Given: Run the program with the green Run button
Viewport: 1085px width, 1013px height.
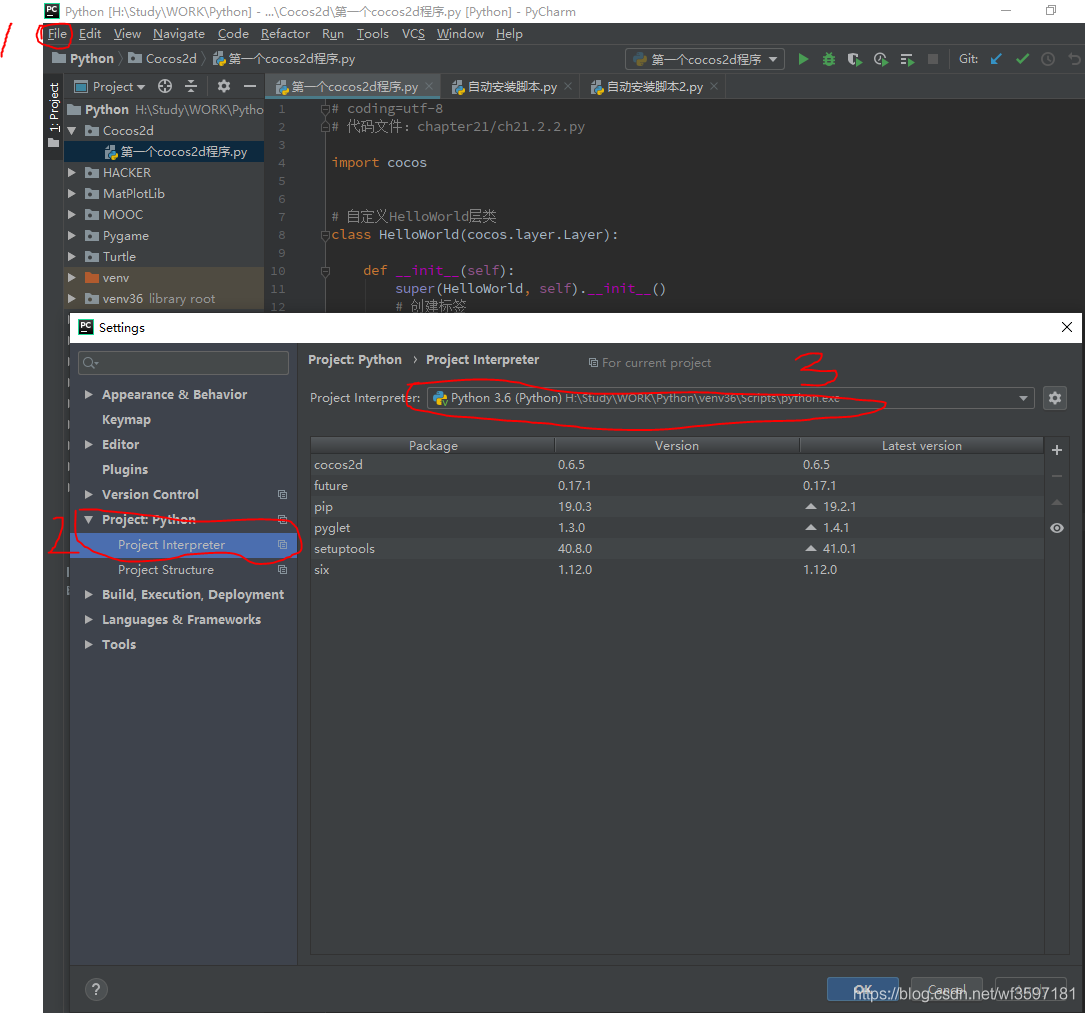Looking at the screenshot, I should point(803,60).
